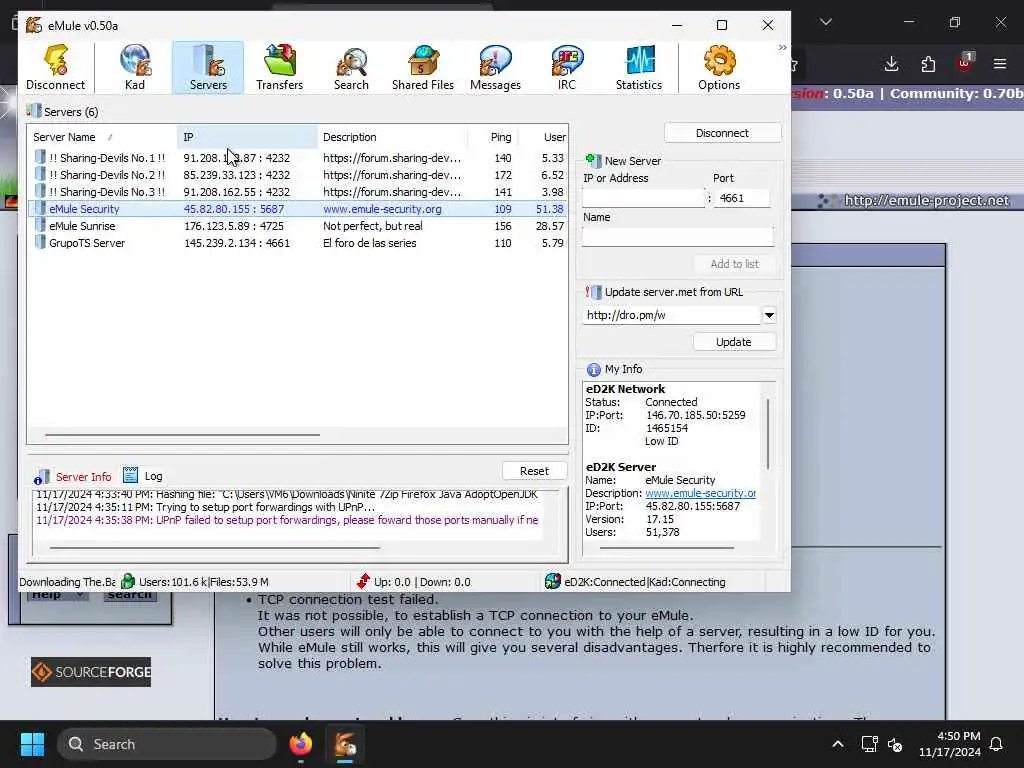The height and width of the screenshot is (768, 1024).
Task: Open Firefox extensions icon
Action: tap(928, 64)
